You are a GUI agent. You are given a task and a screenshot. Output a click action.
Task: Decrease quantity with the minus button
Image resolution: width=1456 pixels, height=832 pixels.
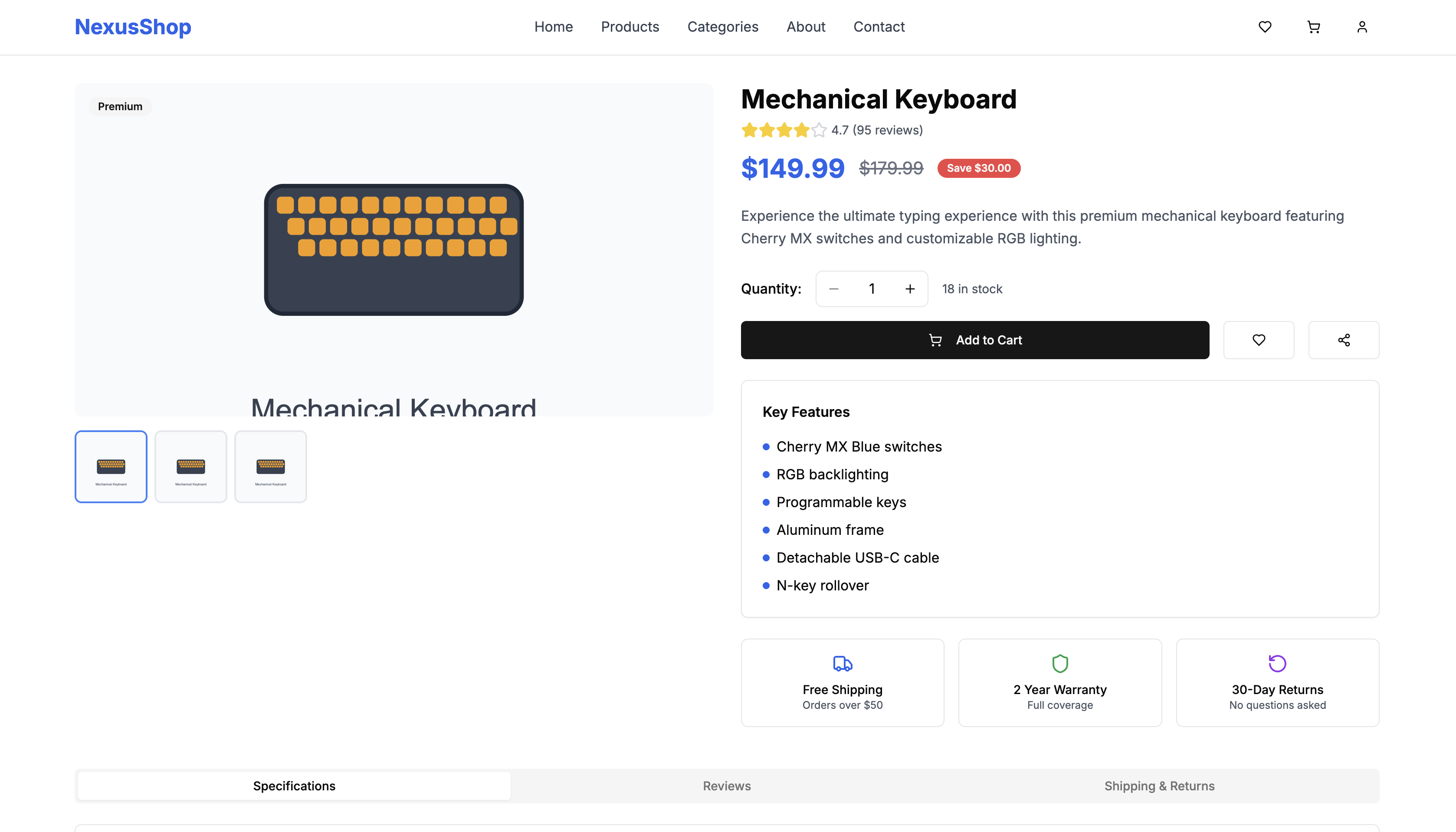click(x=834, y=289)
